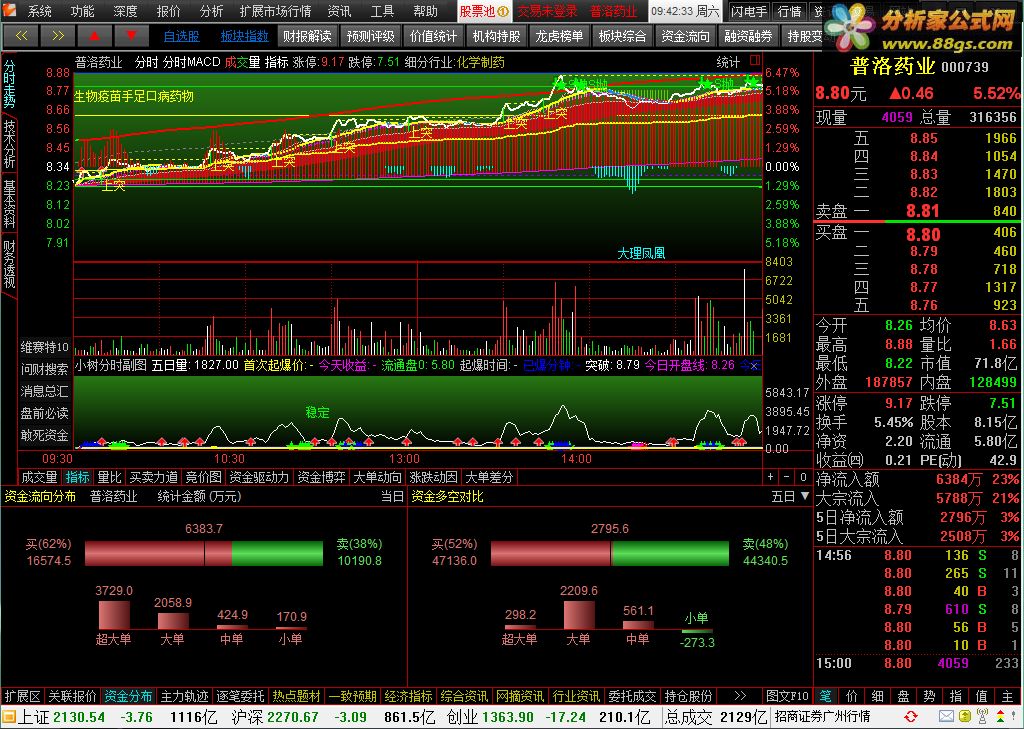Viewport: 1024px width, 729px height.
Task: Click the small red square icon beside 统计
Action: point(755,61)
